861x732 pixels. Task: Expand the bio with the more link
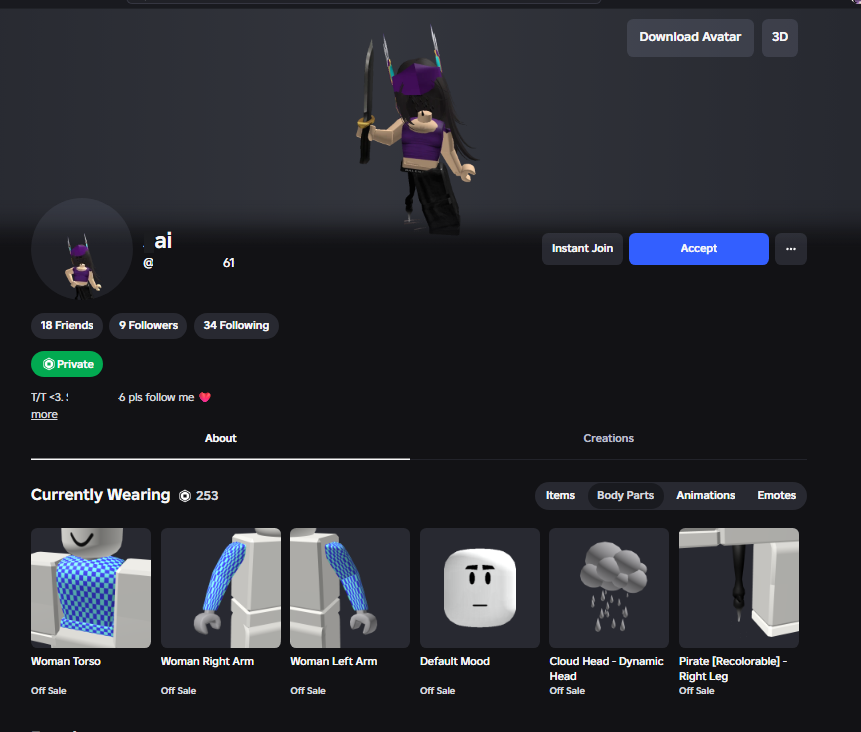(x=44, y=415)
